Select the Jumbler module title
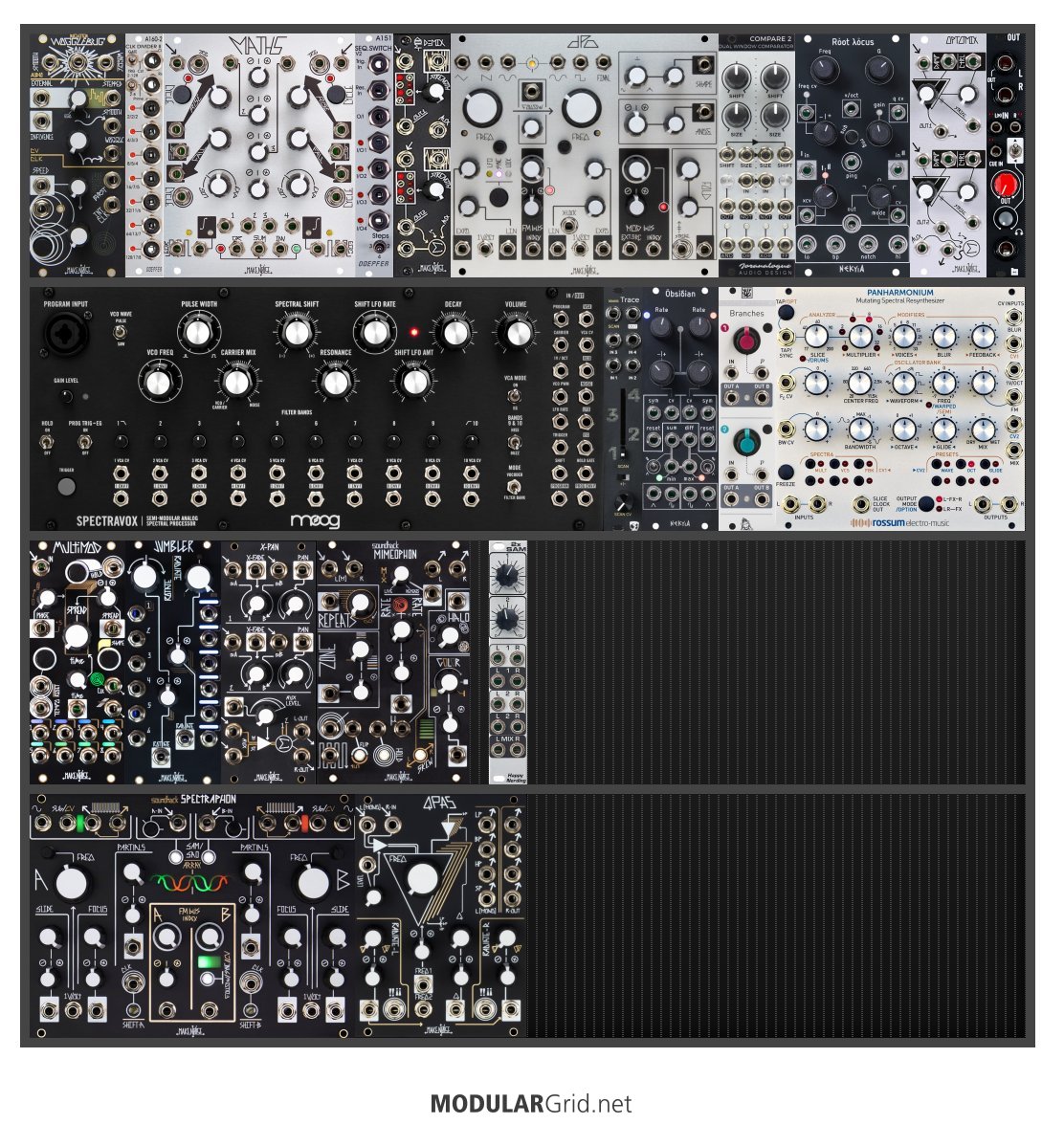1064x1124 pixels. click(x=173, y=548)
